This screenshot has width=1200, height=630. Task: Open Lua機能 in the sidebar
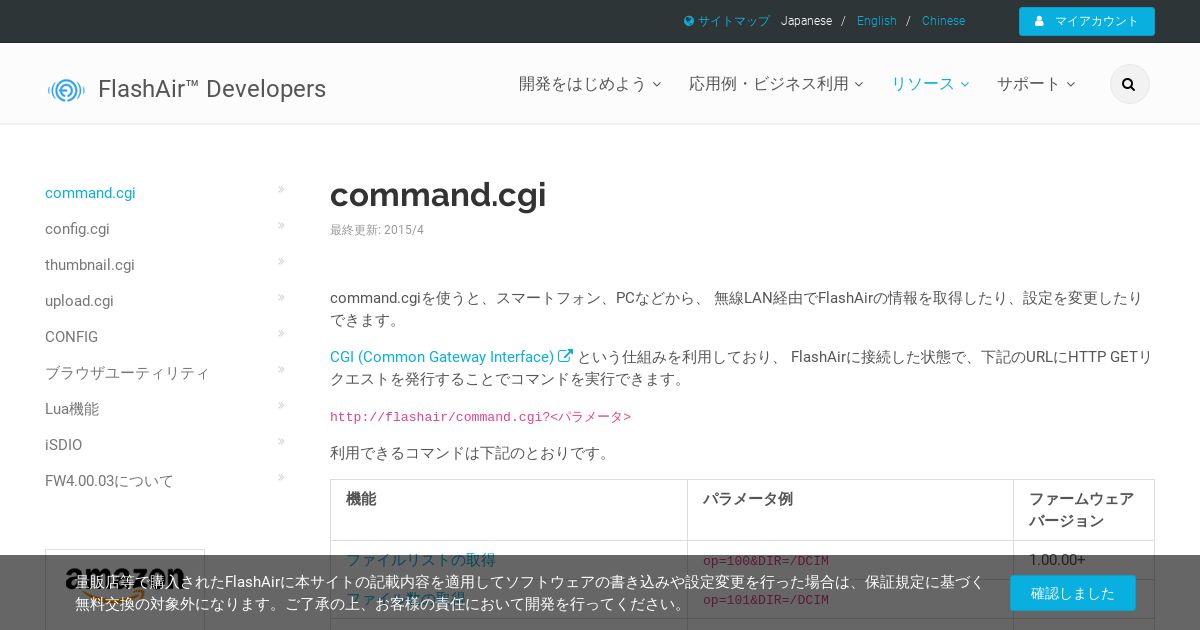72,409
